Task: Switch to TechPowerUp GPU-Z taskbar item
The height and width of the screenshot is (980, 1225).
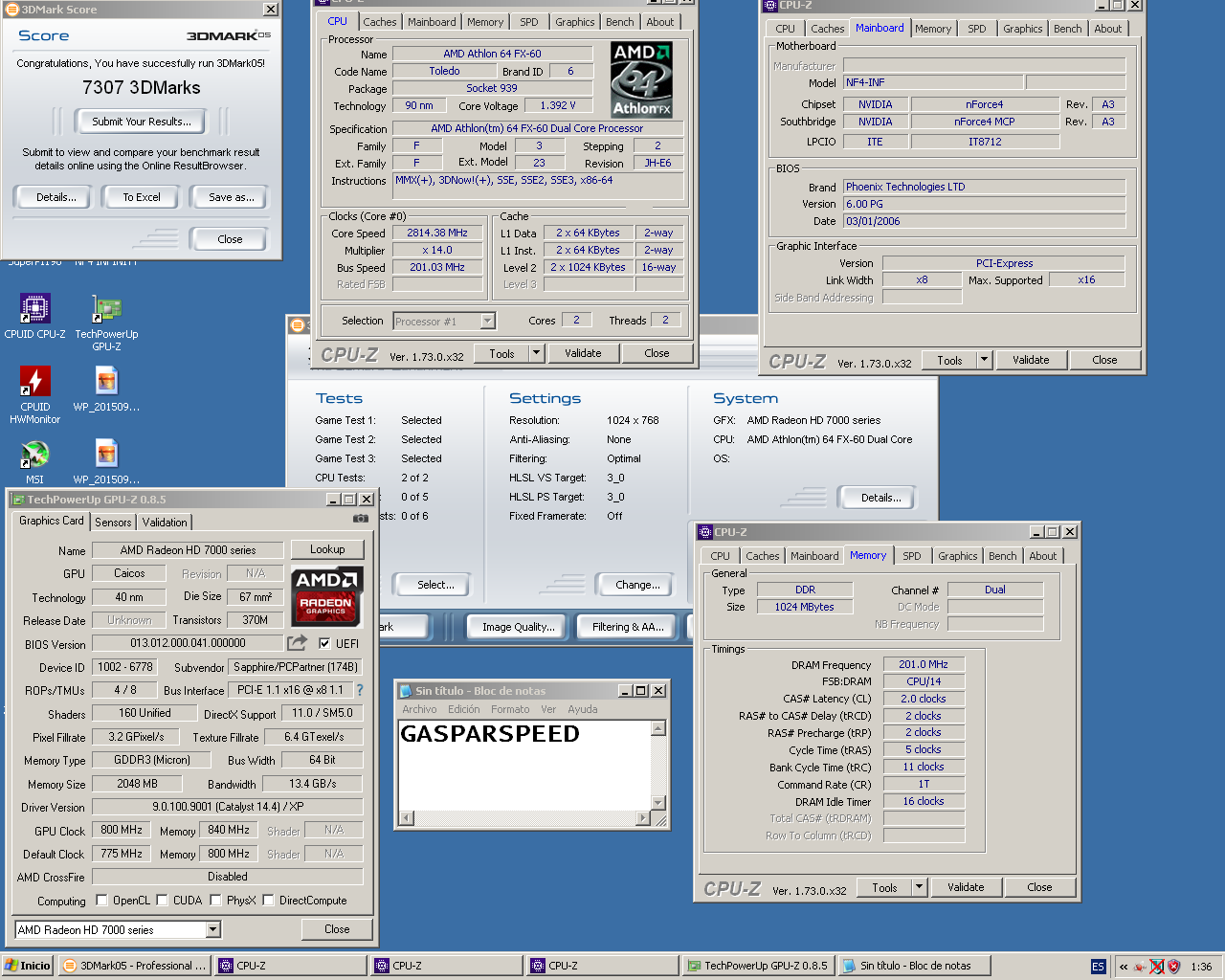Action: click(x=758, y=966)
